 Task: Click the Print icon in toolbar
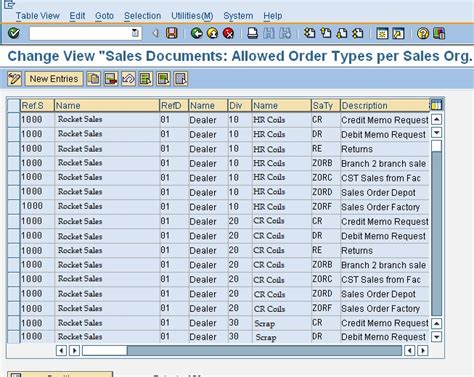click(x=252, y=33)
